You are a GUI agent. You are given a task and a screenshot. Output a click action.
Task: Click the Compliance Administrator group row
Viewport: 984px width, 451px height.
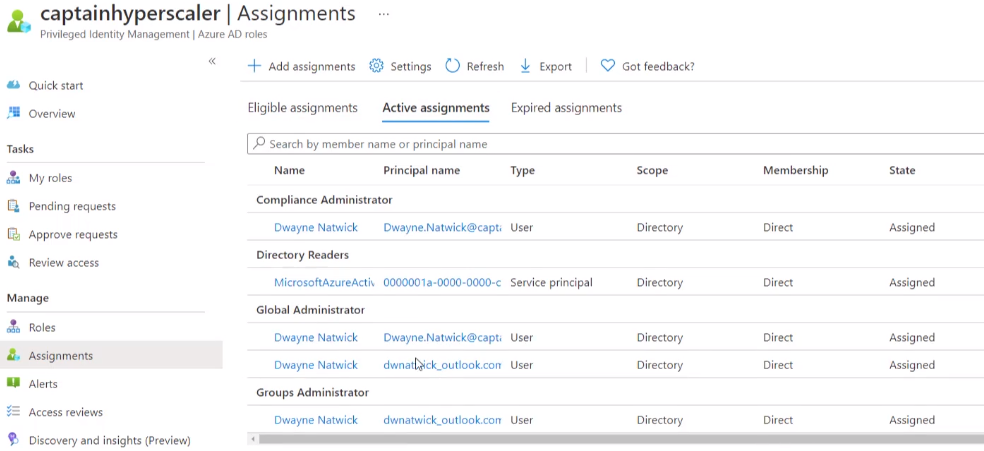[616, 199]
